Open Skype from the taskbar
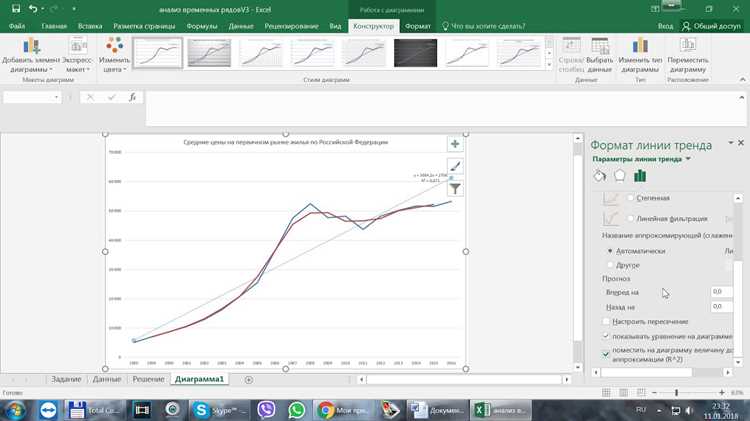The height and width of the screenshot is (421, 750). pos(219,410)
